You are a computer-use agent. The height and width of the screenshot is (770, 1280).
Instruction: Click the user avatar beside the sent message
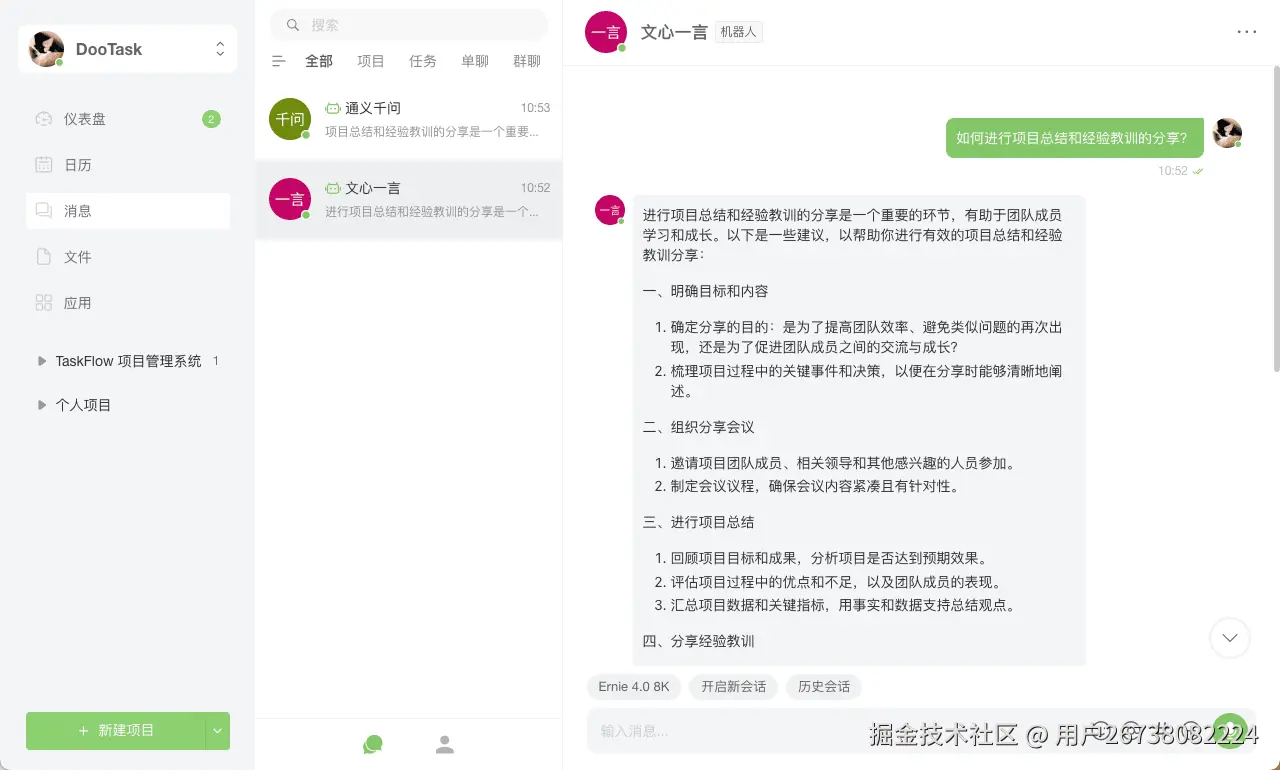pos(1227,133)
